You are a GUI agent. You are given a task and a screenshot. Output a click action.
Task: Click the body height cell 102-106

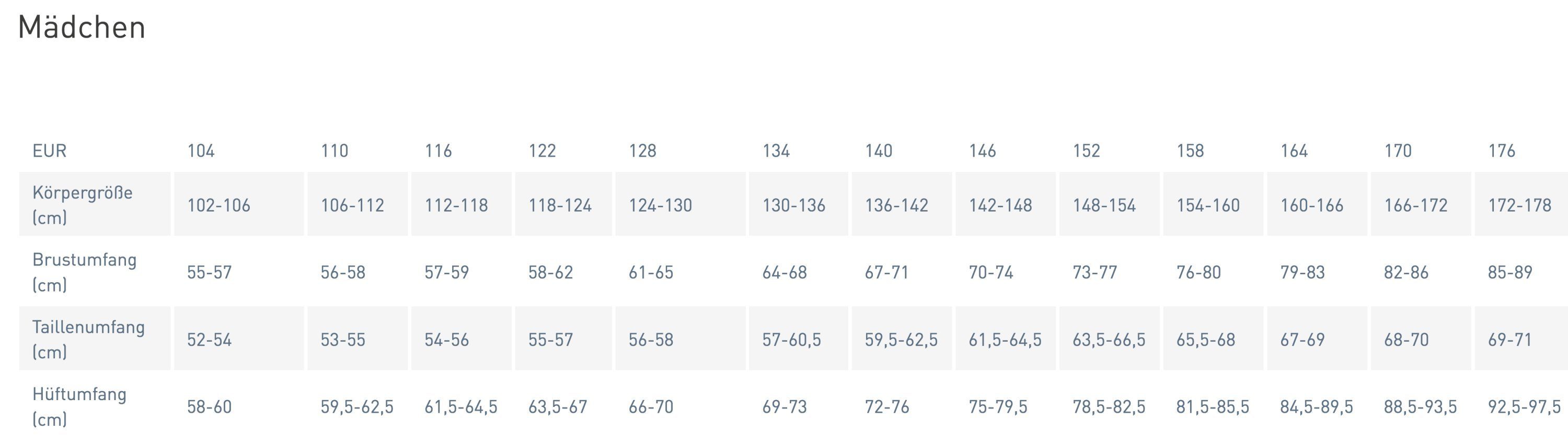(218, 205)
